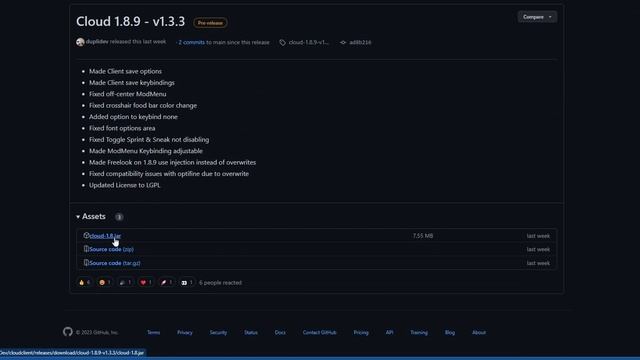Image resolution: width=640 pixels, height=360 pixels.
Task: Click the file icon beside Source code (tar.gz)
Action: (86, 263)
